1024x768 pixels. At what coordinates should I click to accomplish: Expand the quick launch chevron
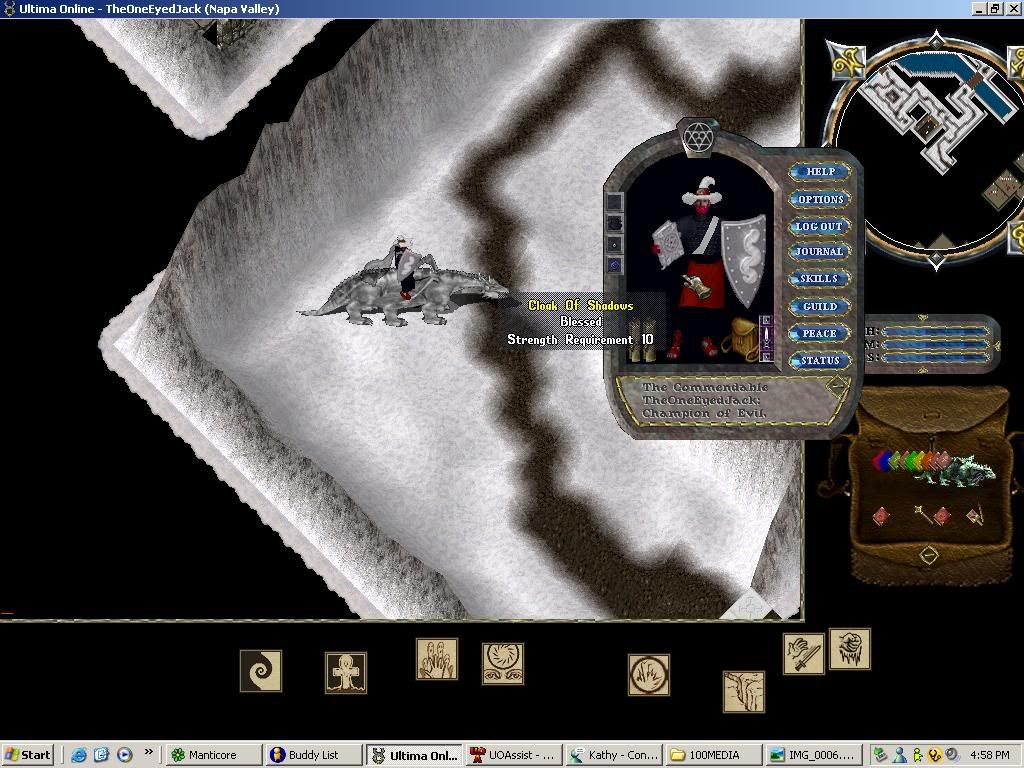tap(148, 752)
